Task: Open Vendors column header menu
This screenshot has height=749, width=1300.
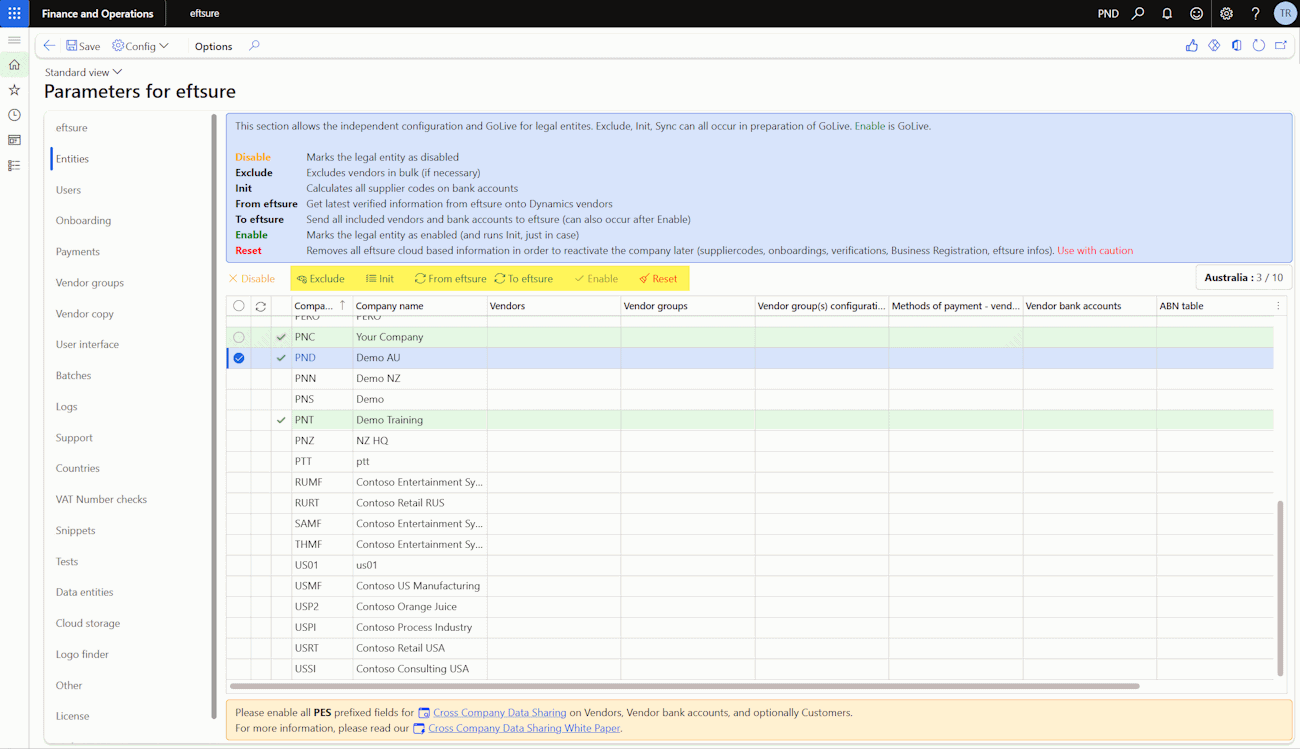Action: coord(554,306)
